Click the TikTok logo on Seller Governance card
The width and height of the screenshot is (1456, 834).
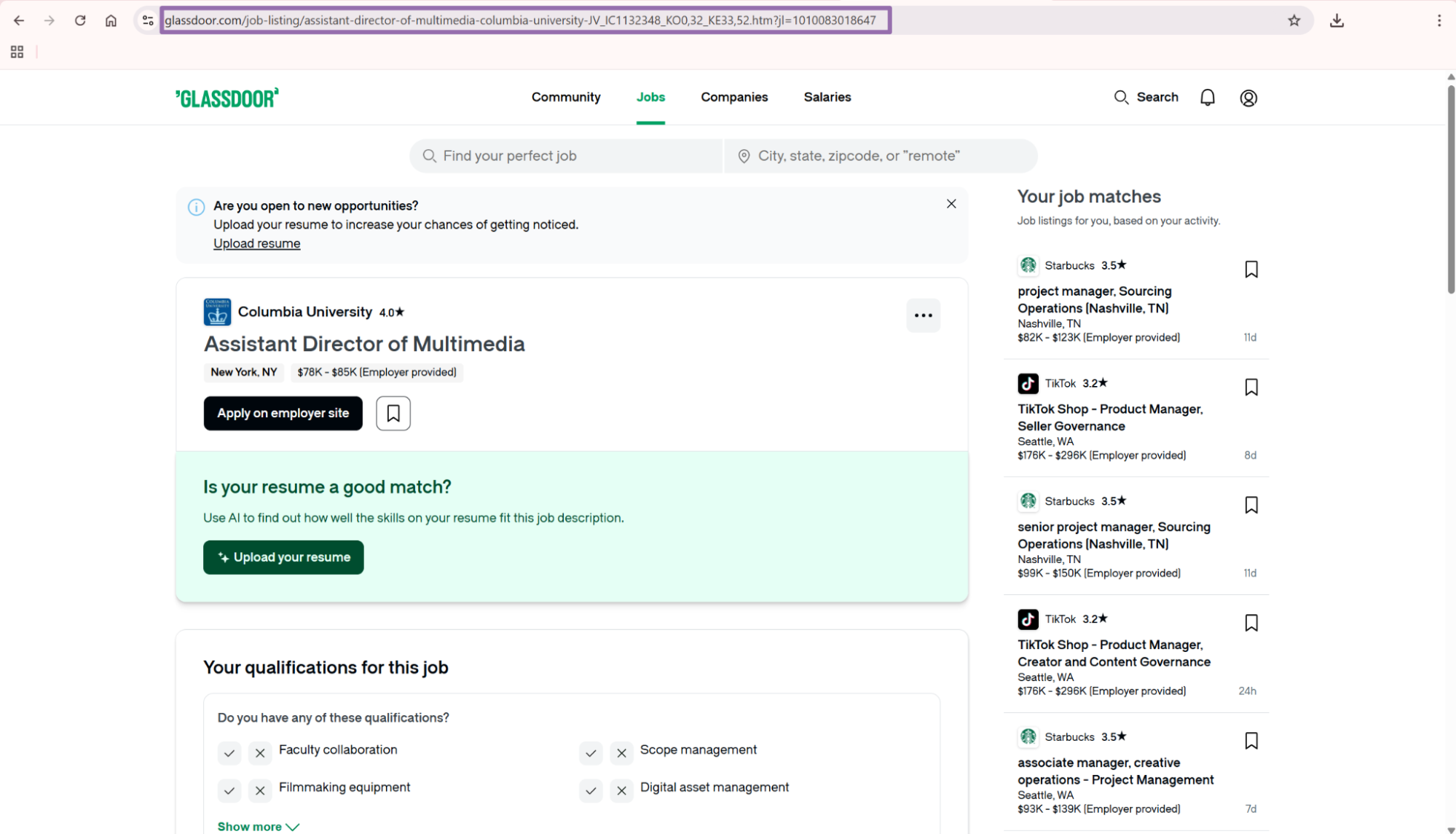1028,383
